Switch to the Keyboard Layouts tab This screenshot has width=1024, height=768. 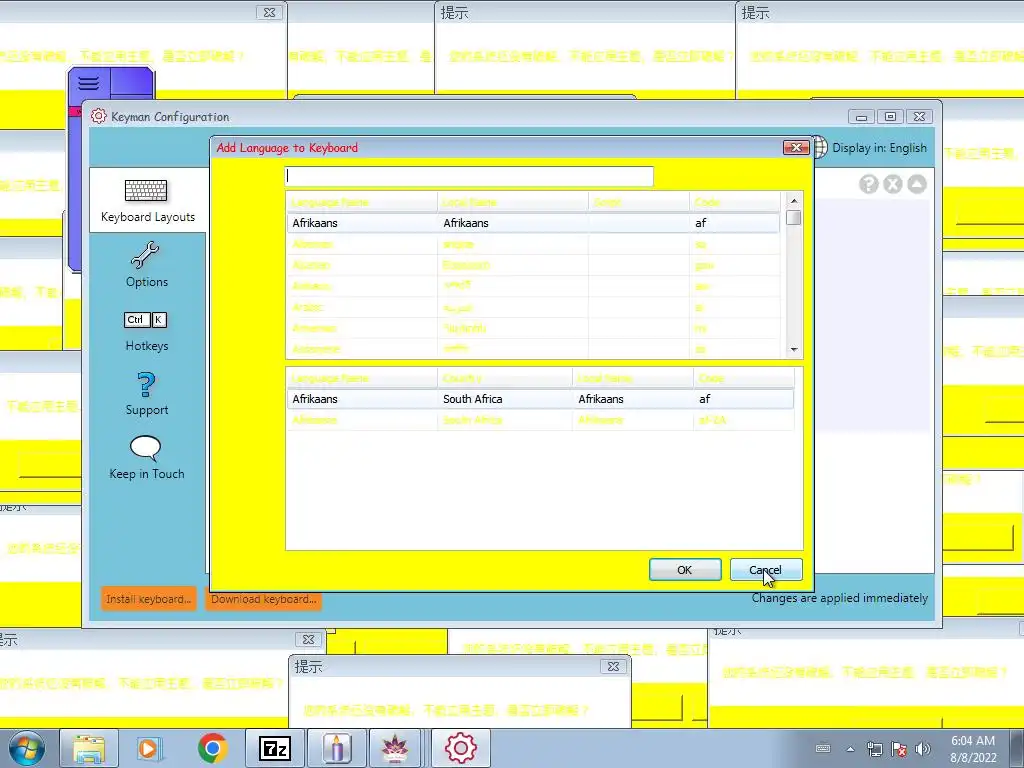point(148,200)
